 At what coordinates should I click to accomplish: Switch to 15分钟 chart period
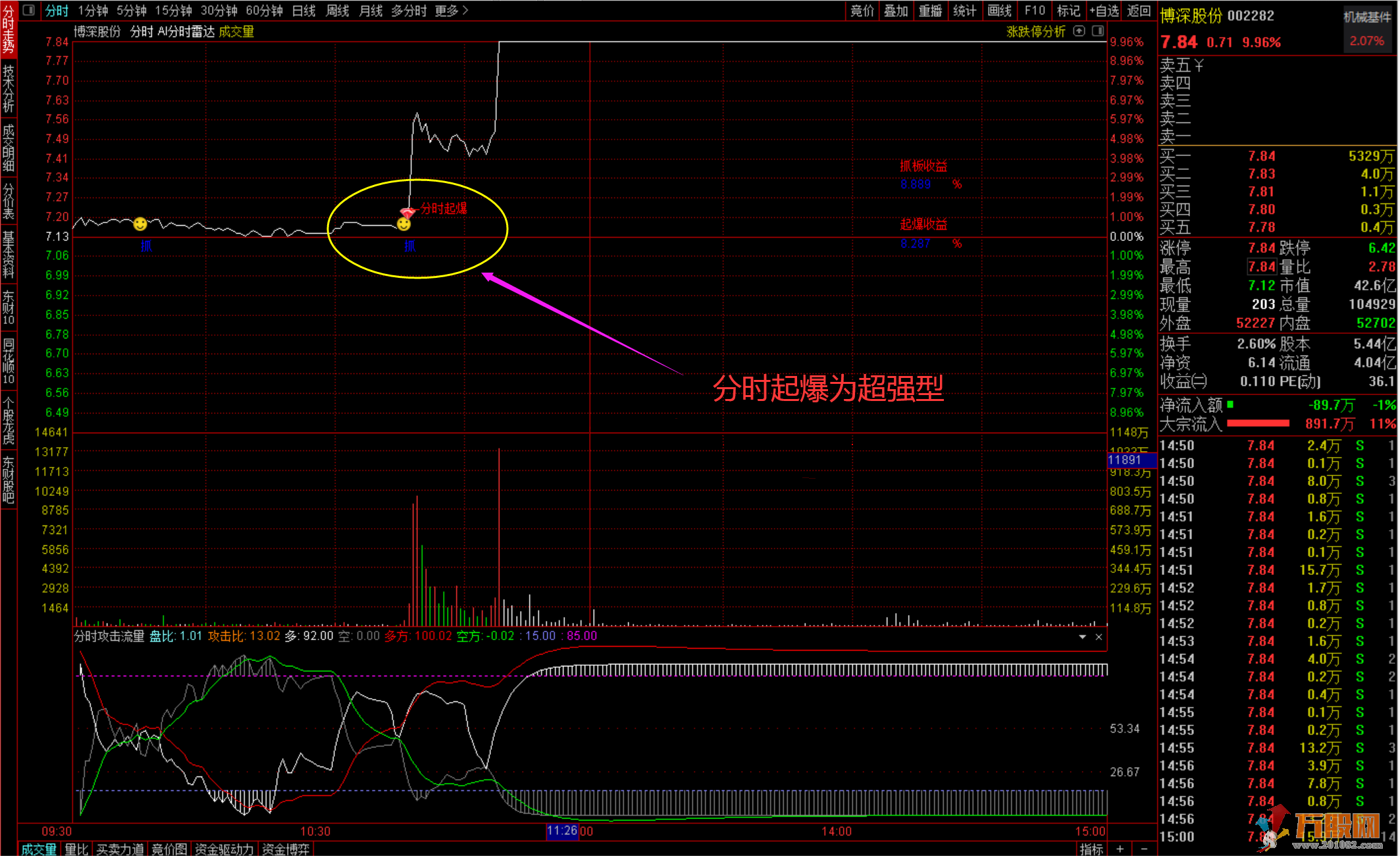tap(174, 11)
